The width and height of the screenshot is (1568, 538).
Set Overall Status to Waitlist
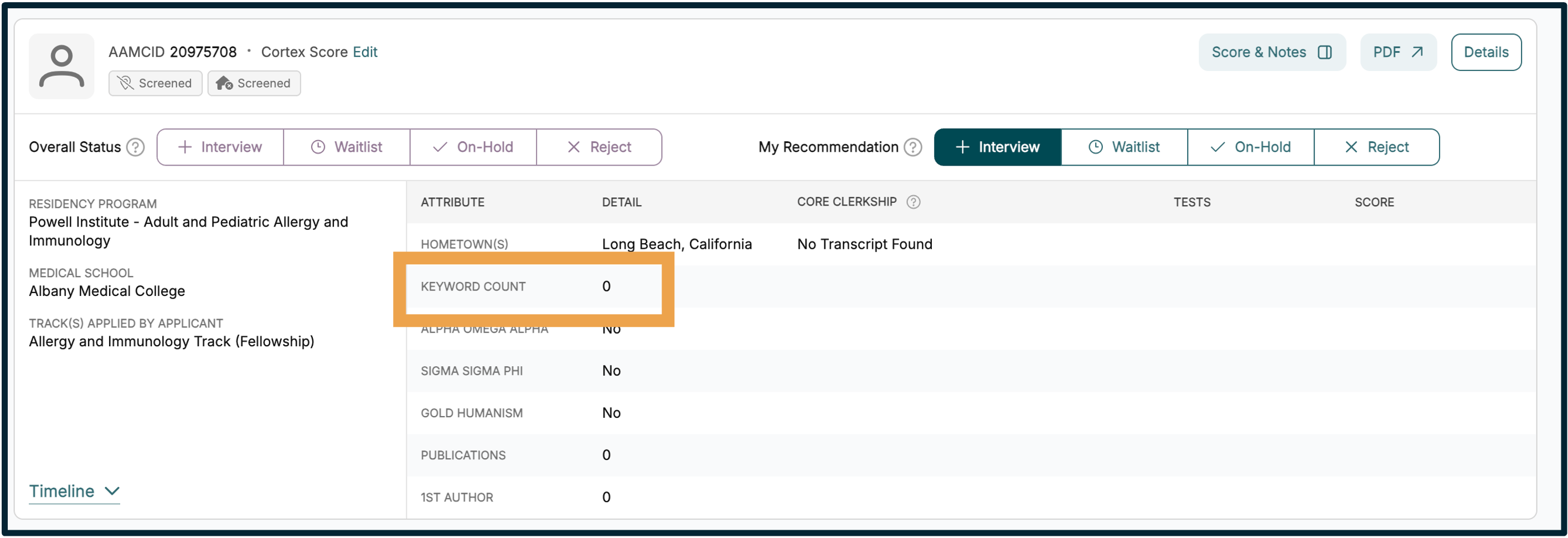tap(347, 147)
